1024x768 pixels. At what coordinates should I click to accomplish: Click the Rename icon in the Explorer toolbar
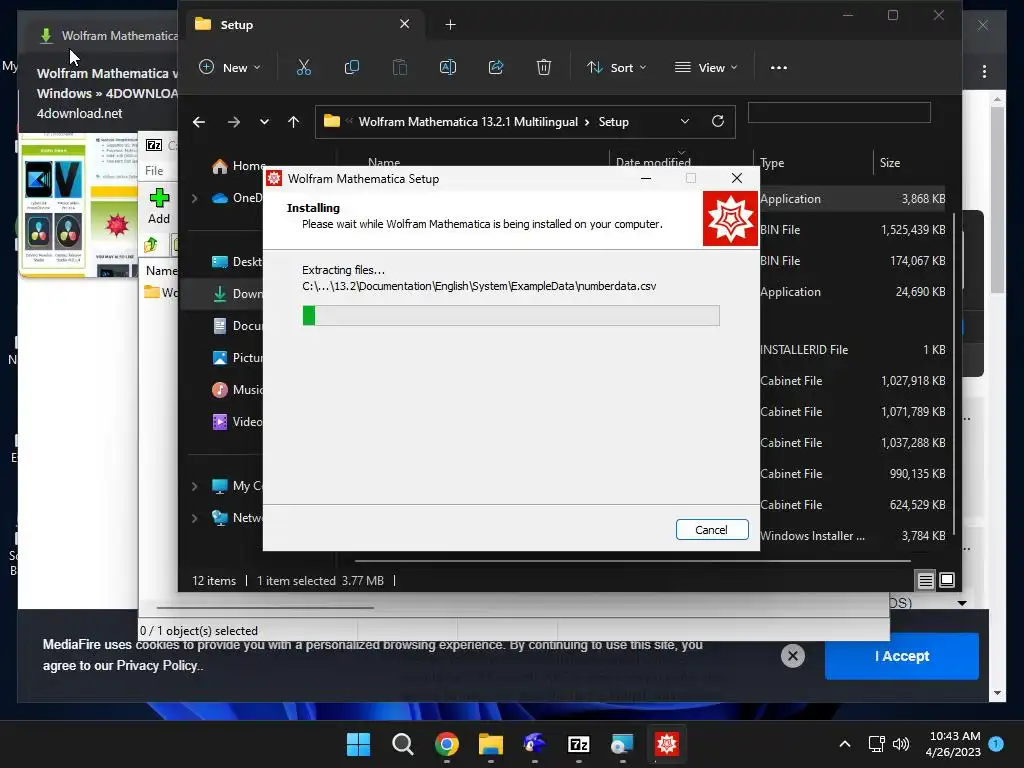(448, 67)
